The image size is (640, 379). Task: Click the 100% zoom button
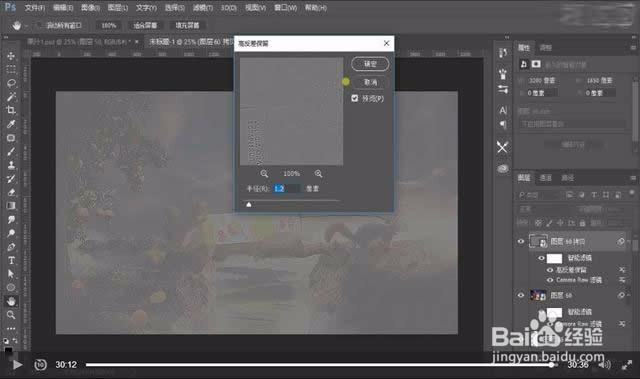[x=109, y=25]
